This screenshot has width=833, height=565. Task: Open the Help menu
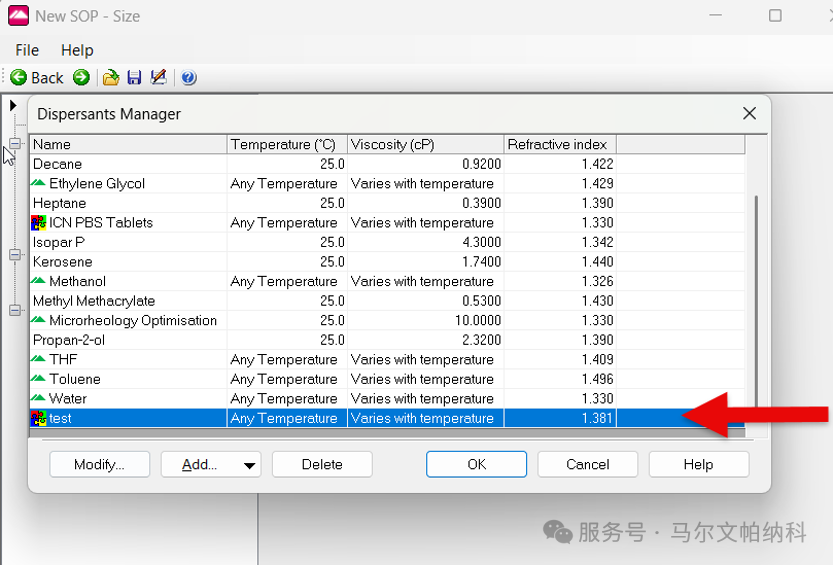coord(77,50)
